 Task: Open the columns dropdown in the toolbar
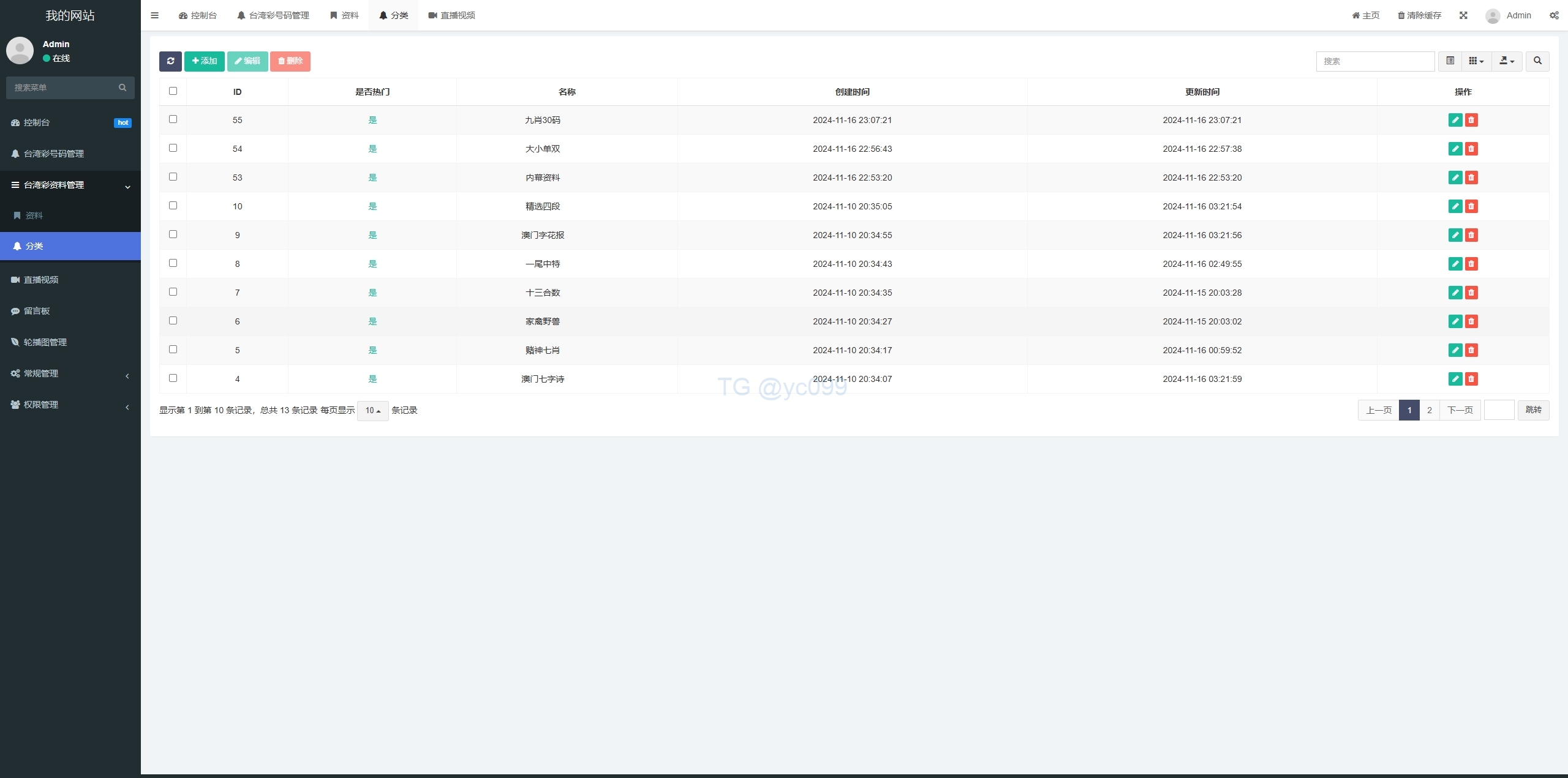click(x=1476, y=61)
